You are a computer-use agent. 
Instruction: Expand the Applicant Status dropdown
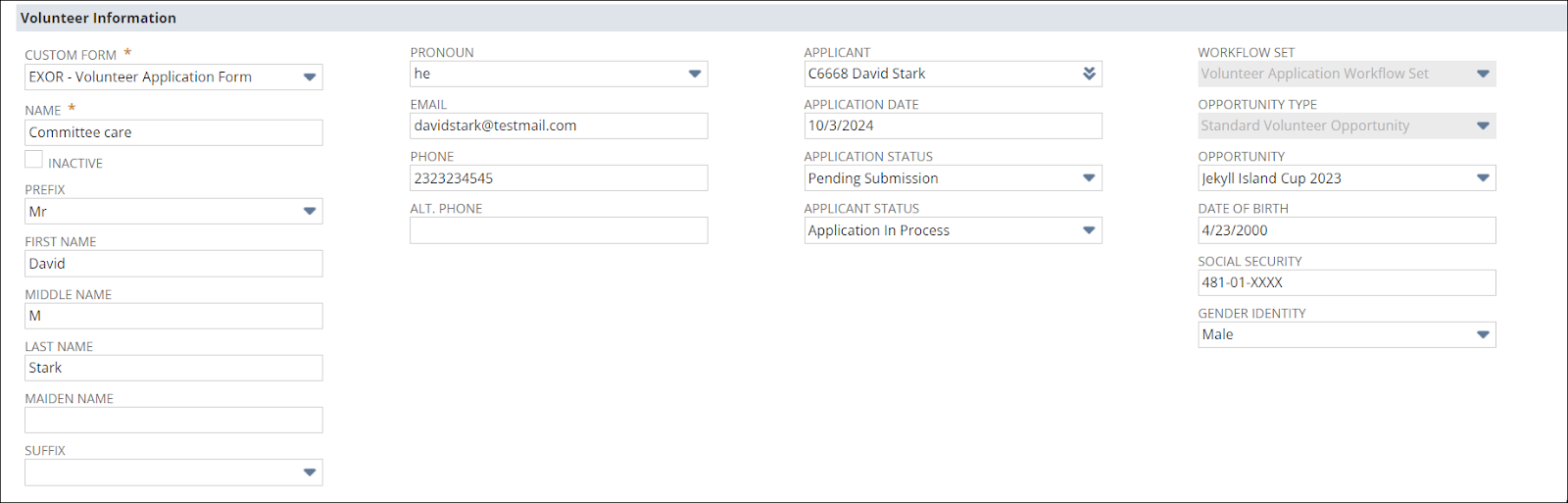(x=1089, y=230)
